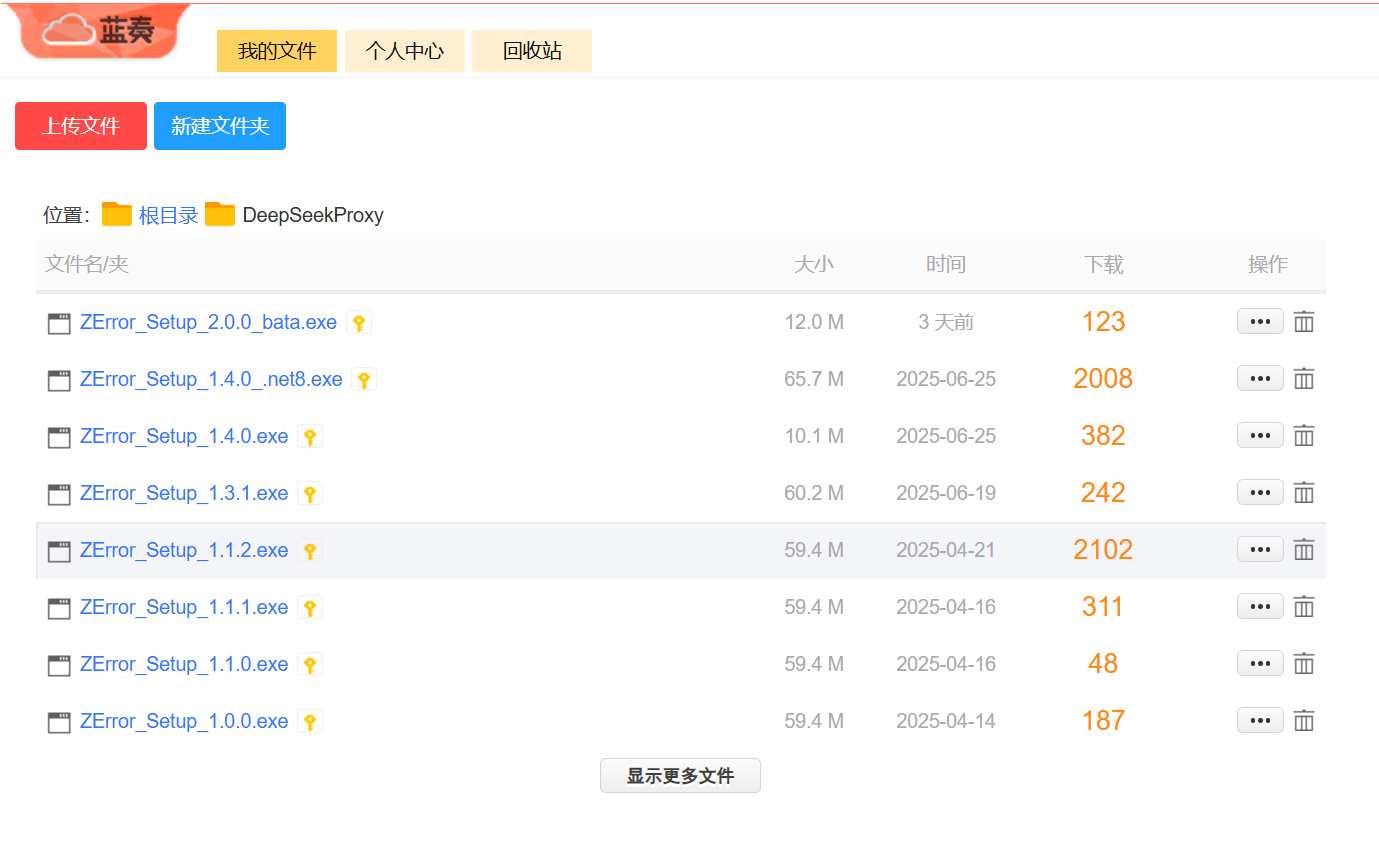This screenshot has width=1379, height=848.
Task: Click the Lanzou cloud logo
Action: click(x=100, y=32)
